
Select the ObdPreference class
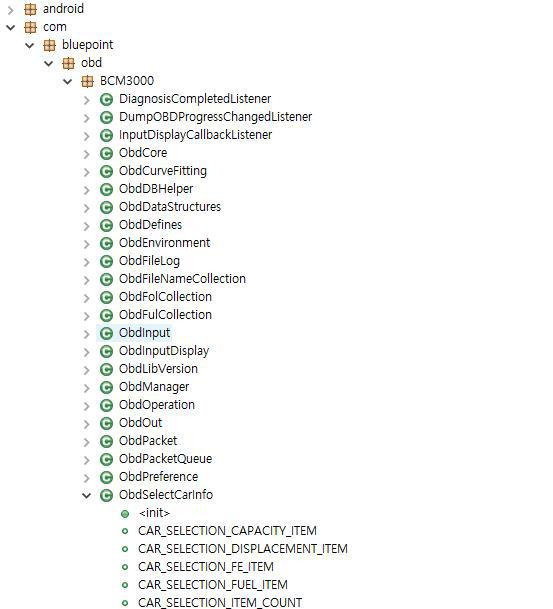click(158, 477)
